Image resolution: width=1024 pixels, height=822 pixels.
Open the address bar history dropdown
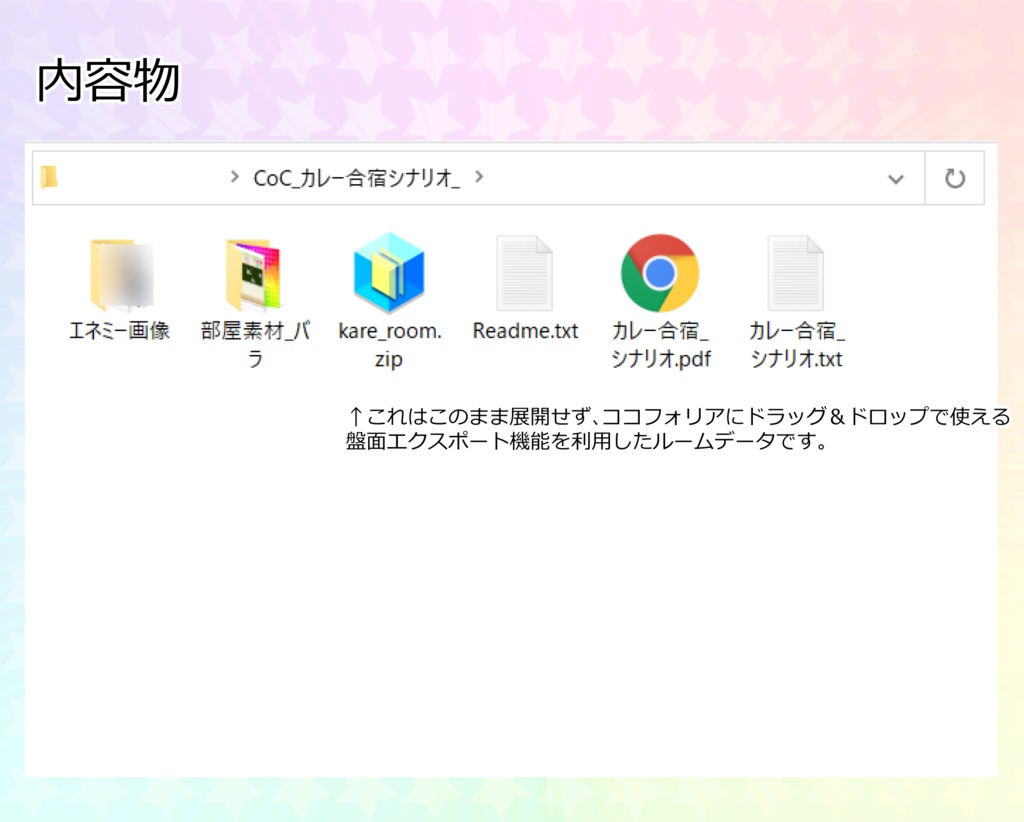[897, 177]
